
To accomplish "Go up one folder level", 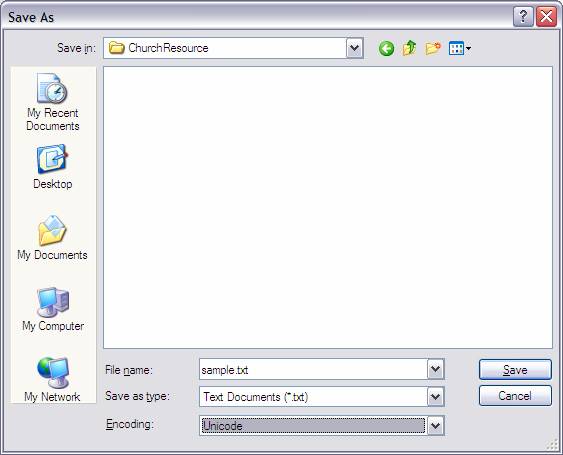I will point(409,48).
